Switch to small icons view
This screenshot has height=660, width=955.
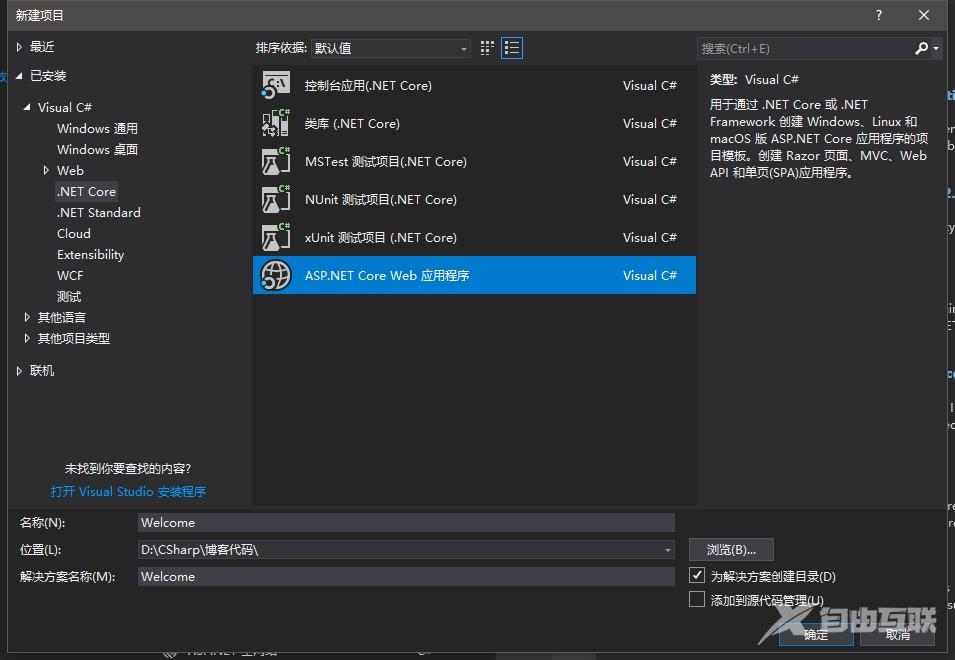487,48
